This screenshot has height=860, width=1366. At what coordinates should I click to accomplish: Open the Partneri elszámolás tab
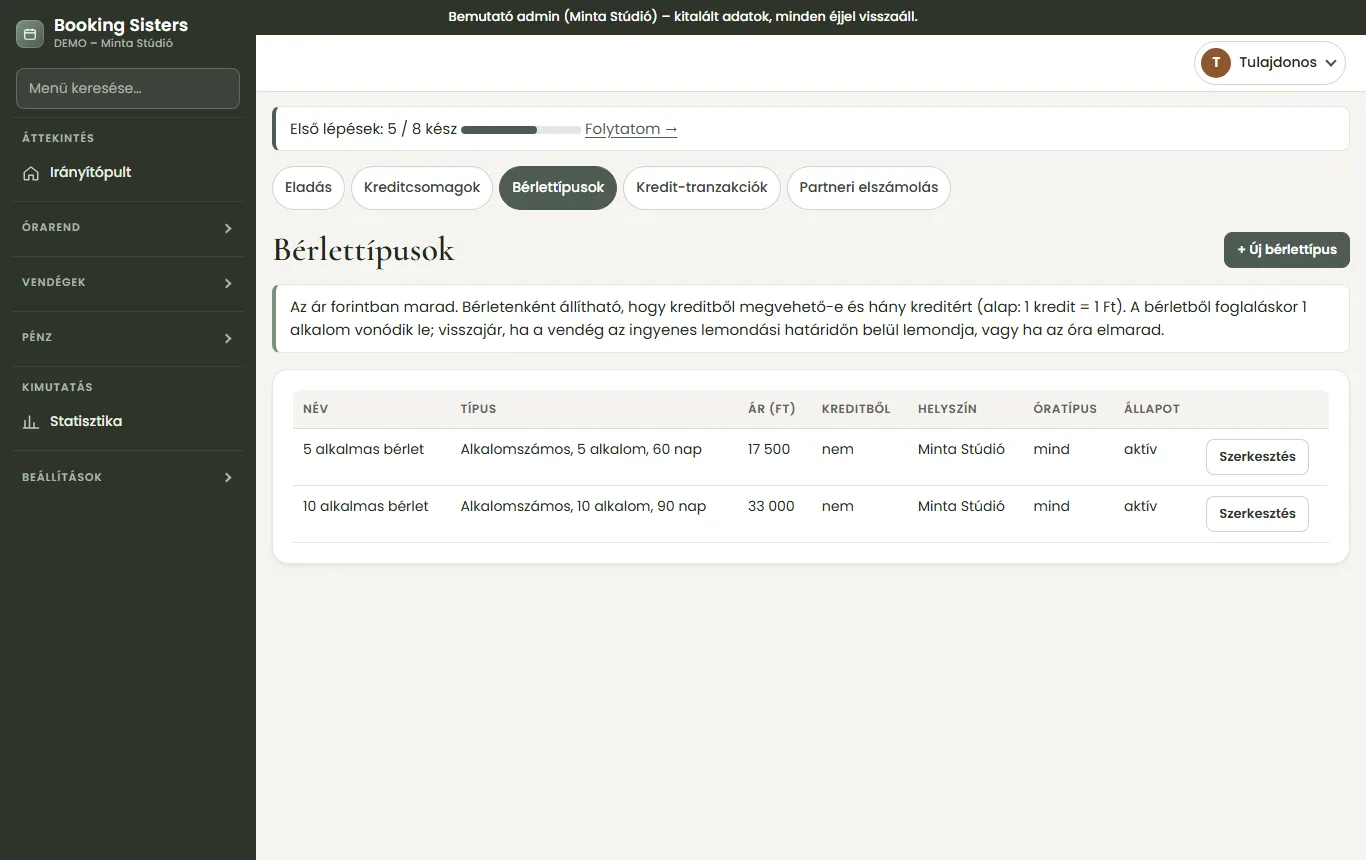pyautogui.click(x=869, y=188)
